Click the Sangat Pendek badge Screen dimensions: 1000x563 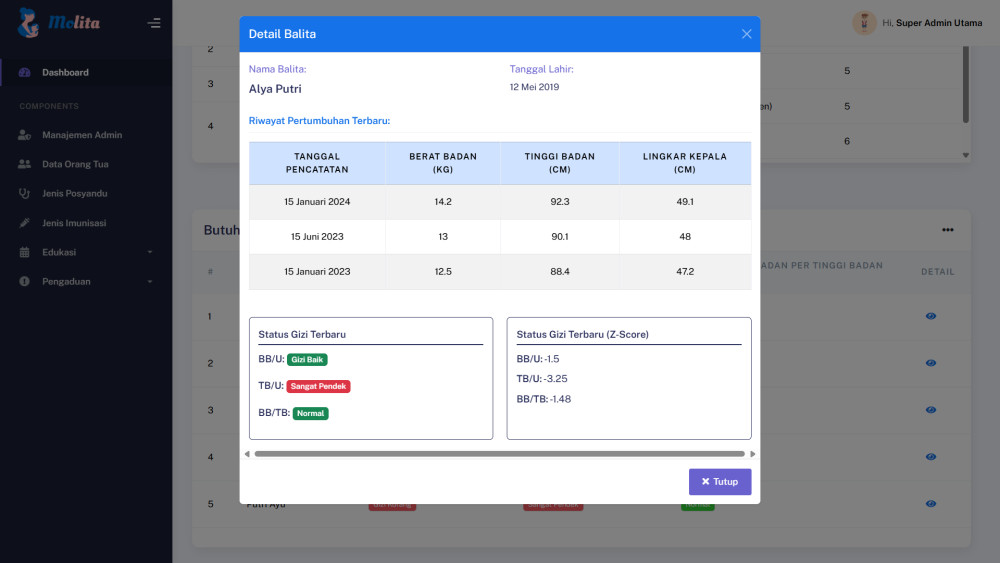pyautogui.click(x=318, y=386)
